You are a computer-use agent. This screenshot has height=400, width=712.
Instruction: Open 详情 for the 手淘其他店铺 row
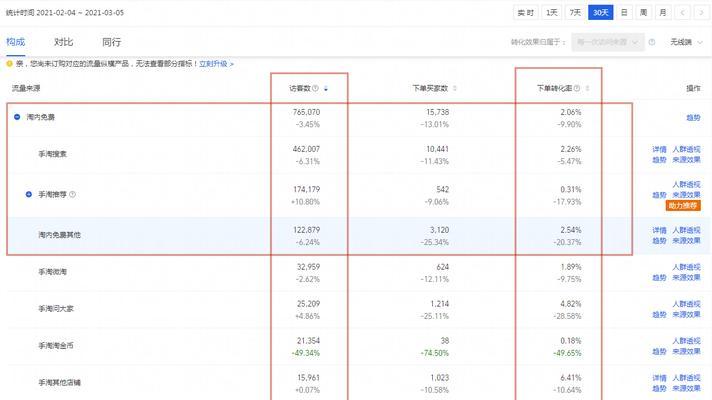pos(659,378)
